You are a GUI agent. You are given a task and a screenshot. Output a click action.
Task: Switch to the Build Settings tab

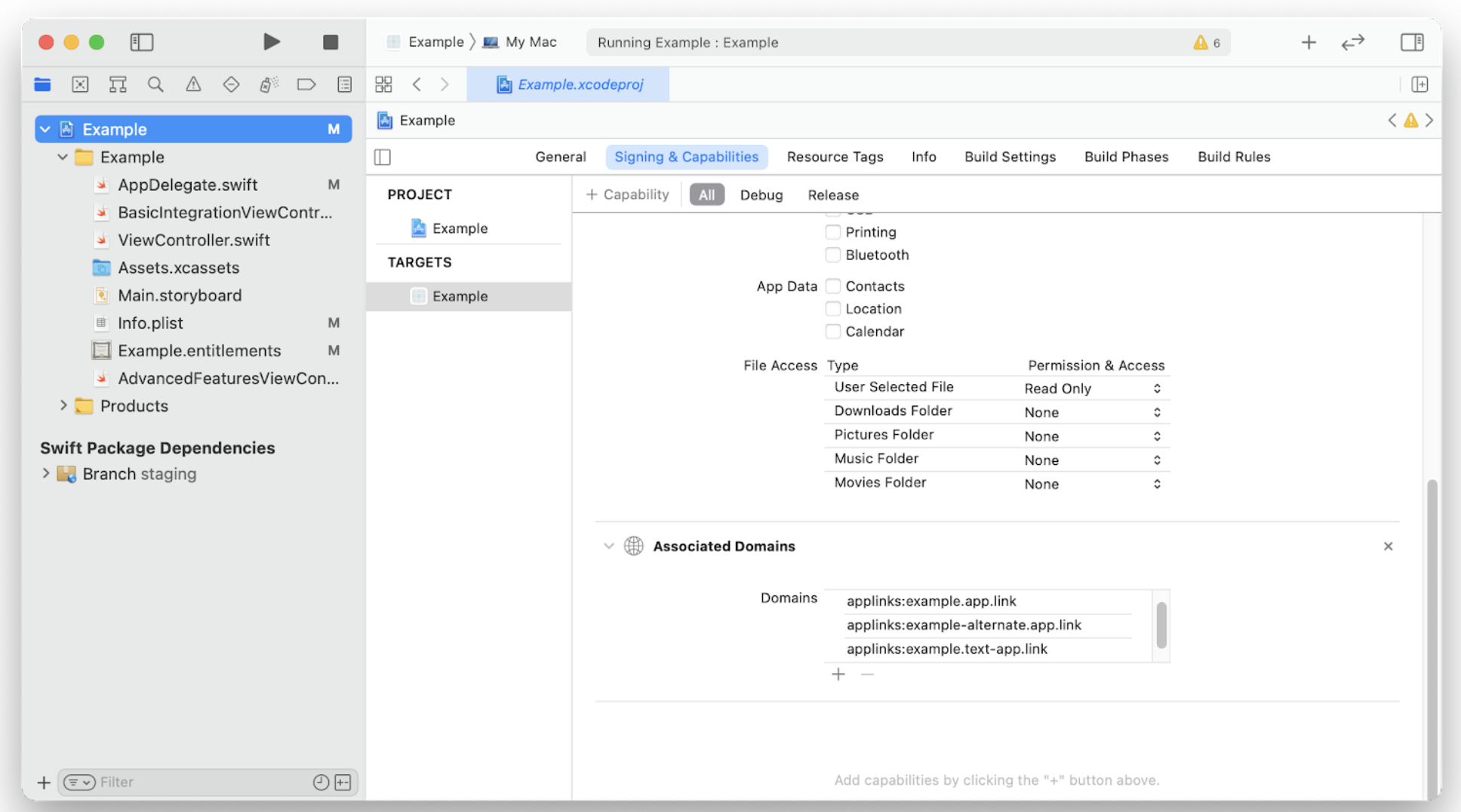[x=1010, y=157]
